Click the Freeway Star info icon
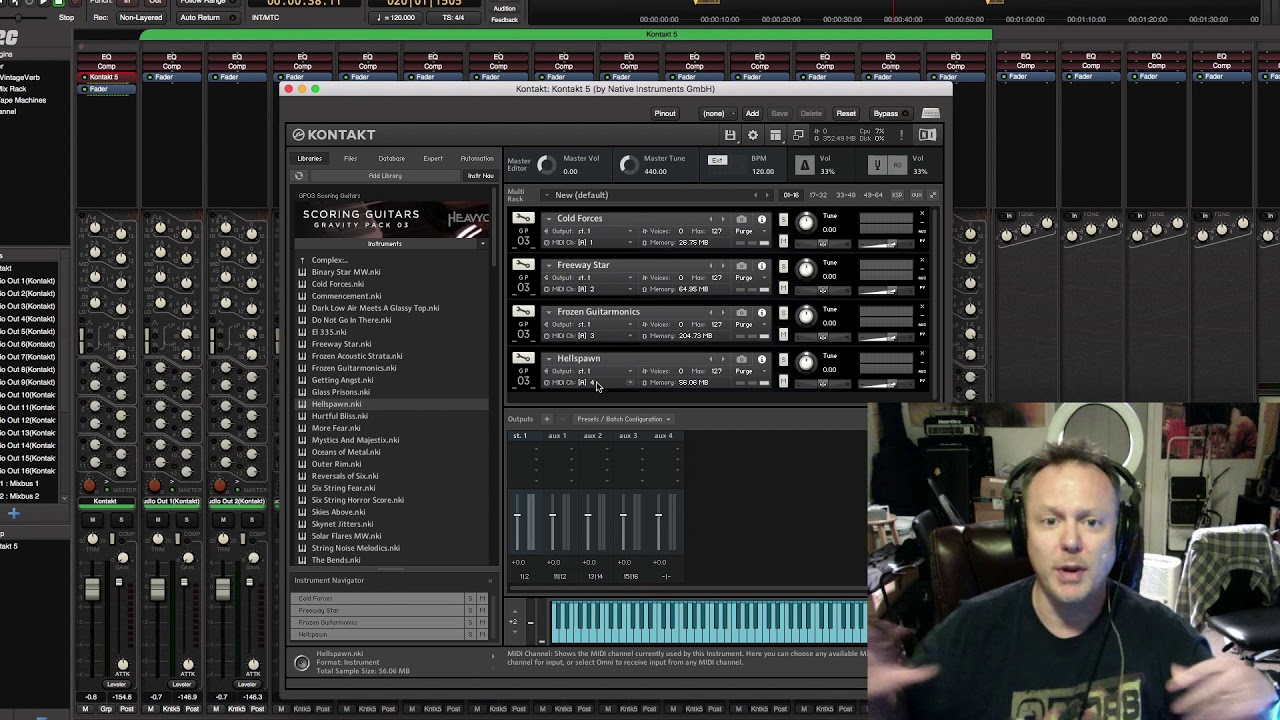Image resolution: width=1280 pixels, height=720 pixels. (x=761, y=266)
